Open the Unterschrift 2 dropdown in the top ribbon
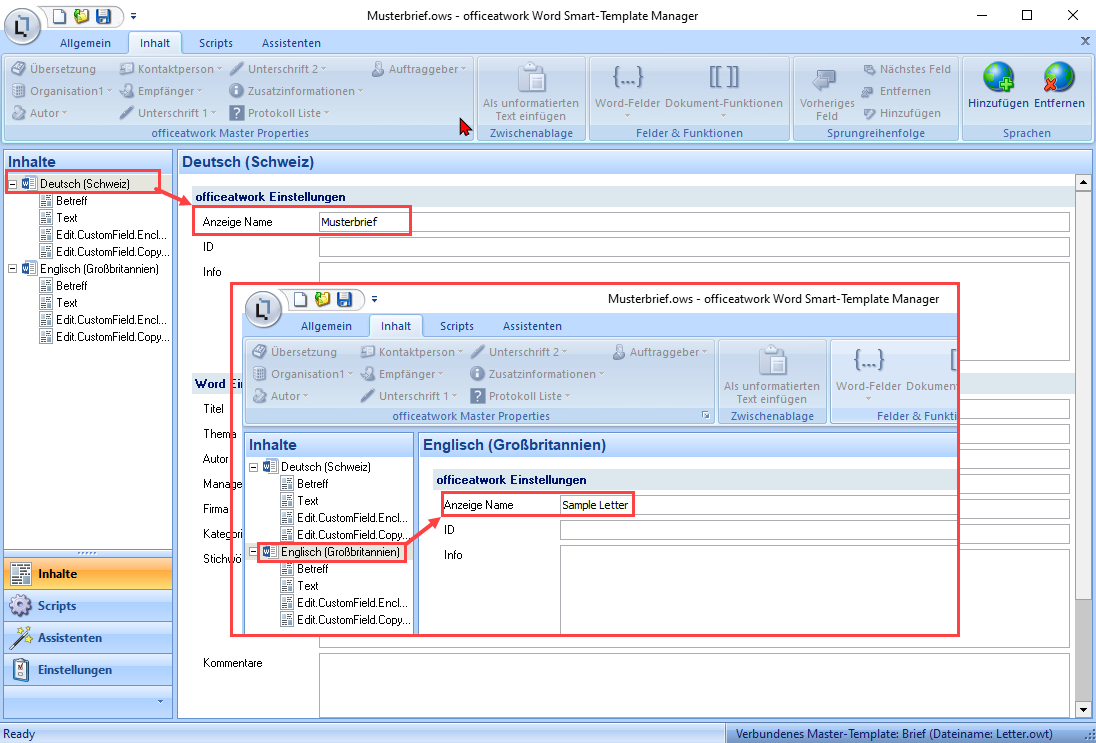The height and width of the screenshot is (743, 1096). 278,69
